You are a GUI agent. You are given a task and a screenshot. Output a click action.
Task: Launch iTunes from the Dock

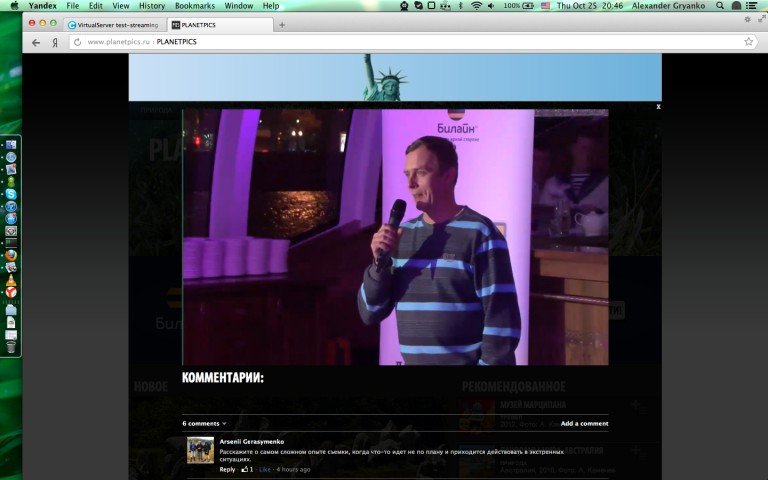coord(11,206)
